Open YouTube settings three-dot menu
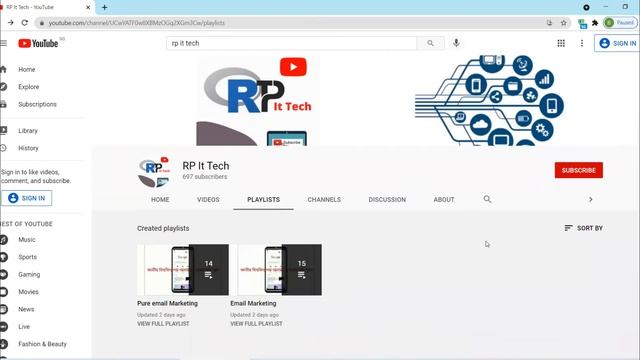 [x=582, y=43]
